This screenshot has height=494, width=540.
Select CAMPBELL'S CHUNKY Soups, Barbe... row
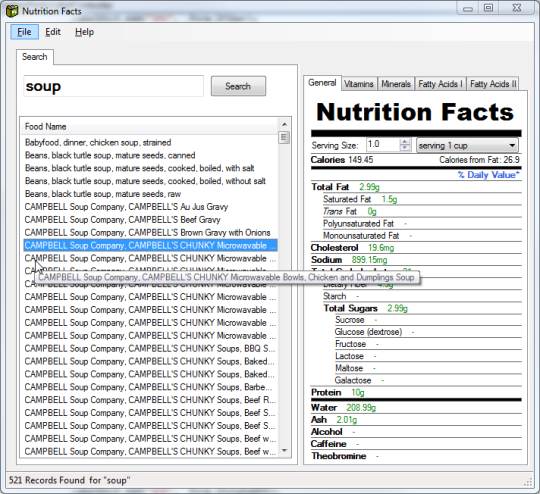149,387
